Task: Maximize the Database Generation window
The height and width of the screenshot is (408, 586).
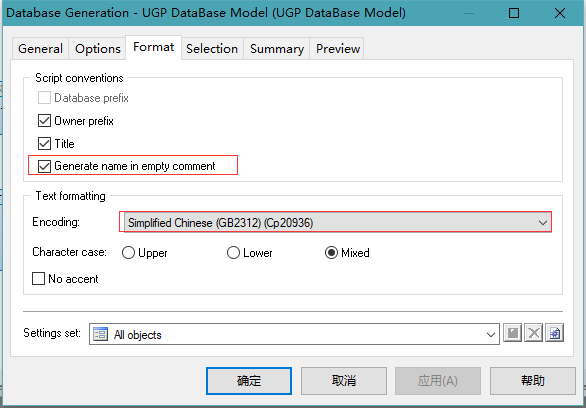Action: (514, 13)
